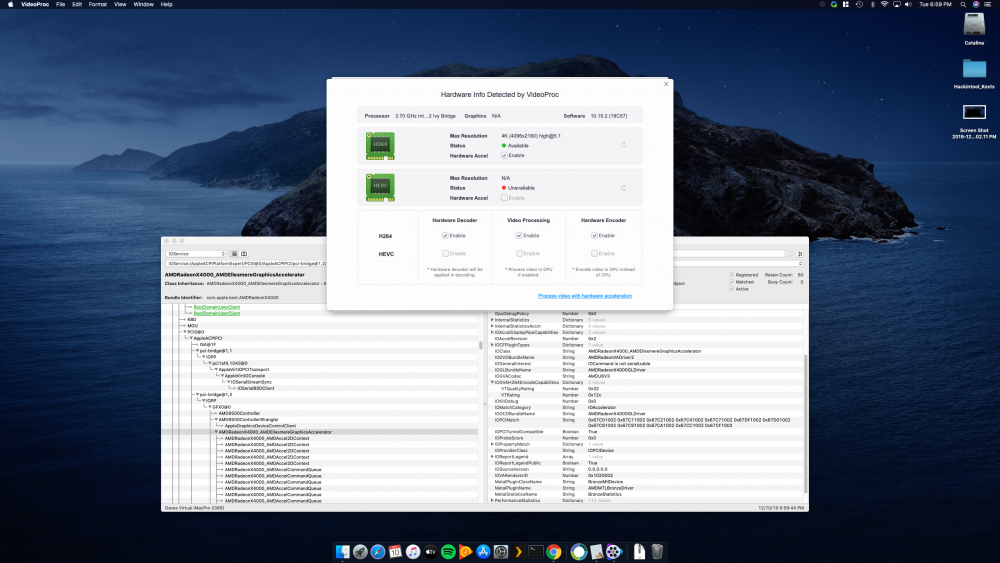The width and height of the screenshot is (1000, 563).
Task: Open Finder from the dock
Action: click(x=342, y=552)
